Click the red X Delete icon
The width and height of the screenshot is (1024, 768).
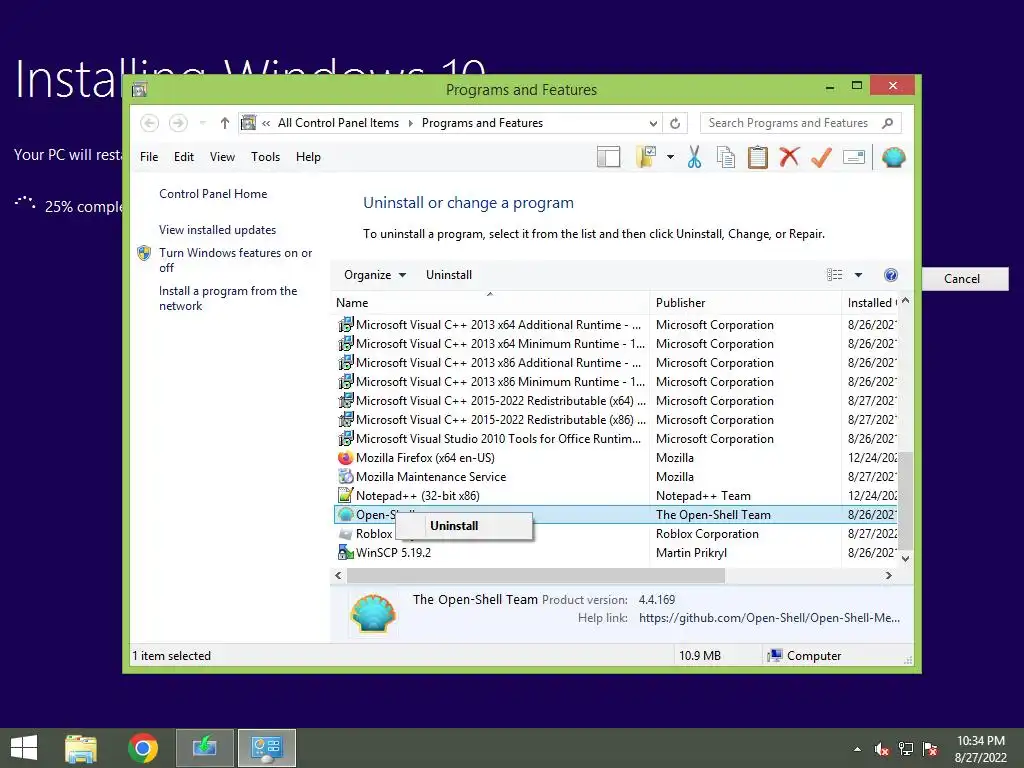coord(790,157)
